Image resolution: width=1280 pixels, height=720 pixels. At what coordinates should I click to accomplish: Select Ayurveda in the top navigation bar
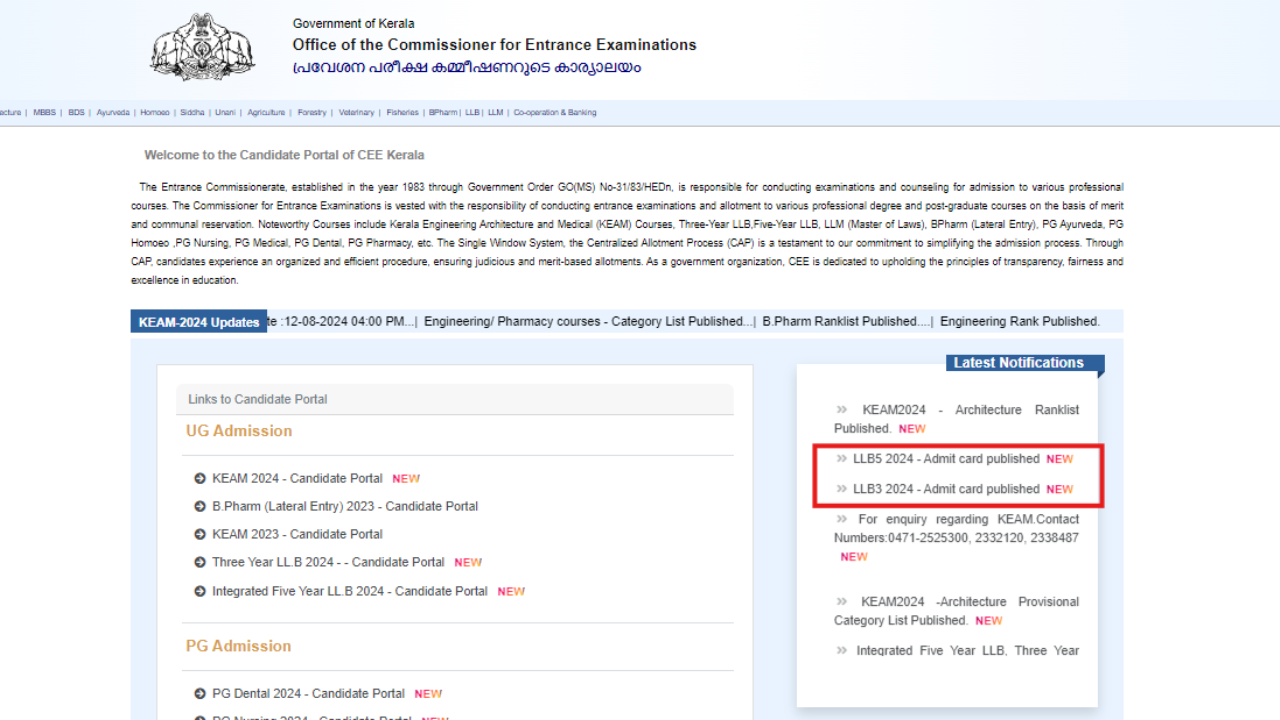click(x=113, y=113)
